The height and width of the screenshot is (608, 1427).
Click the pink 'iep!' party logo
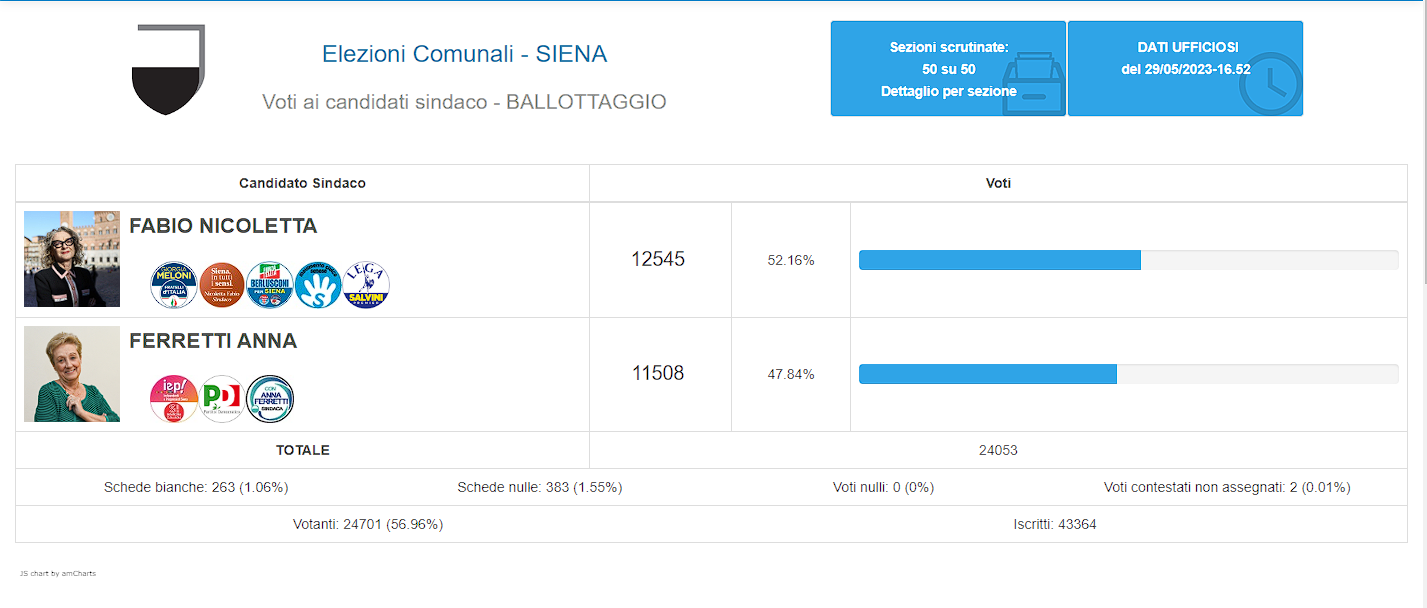point(174,399)
